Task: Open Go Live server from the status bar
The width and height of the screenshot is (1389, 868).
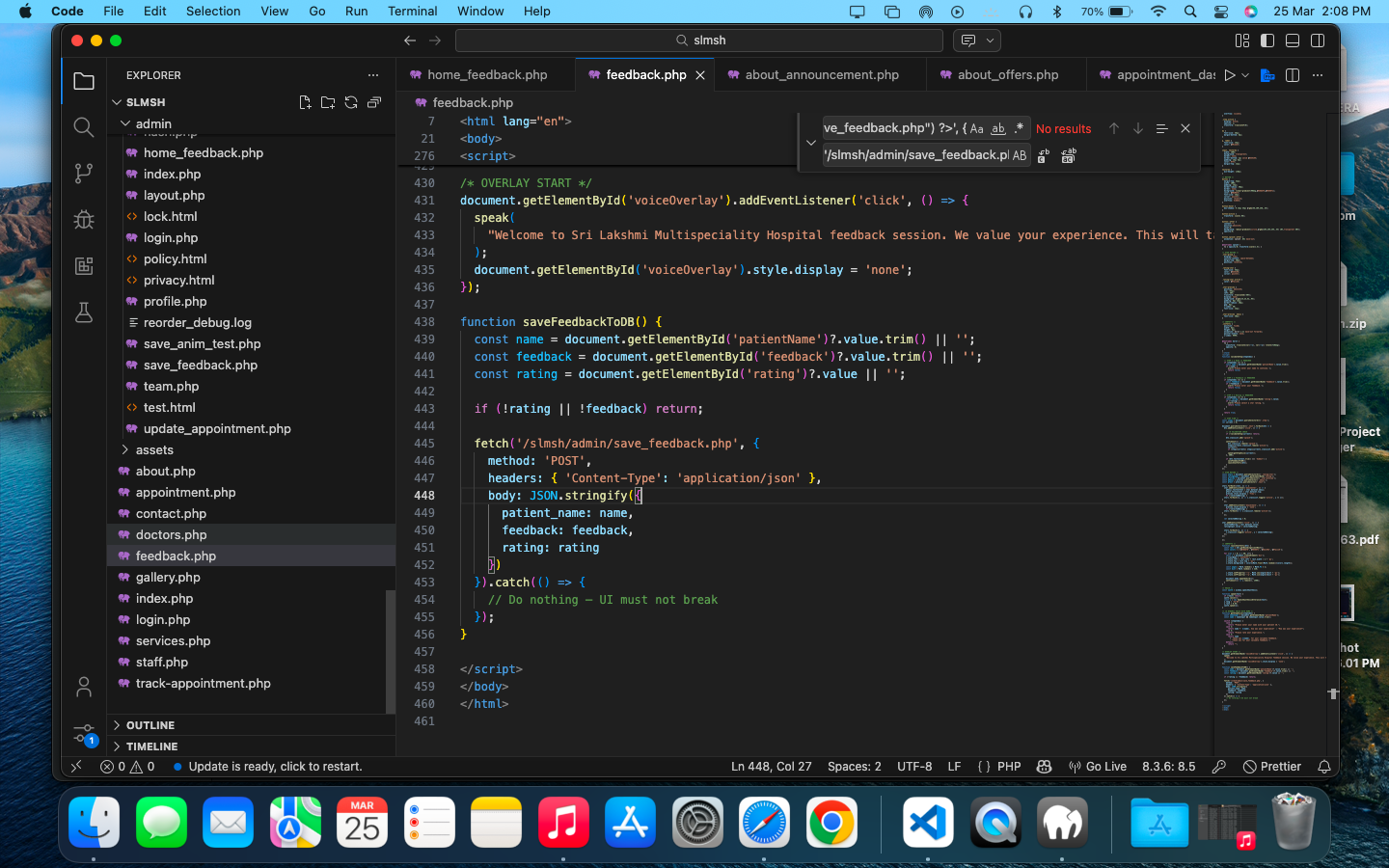Action: pos(1098,767)
